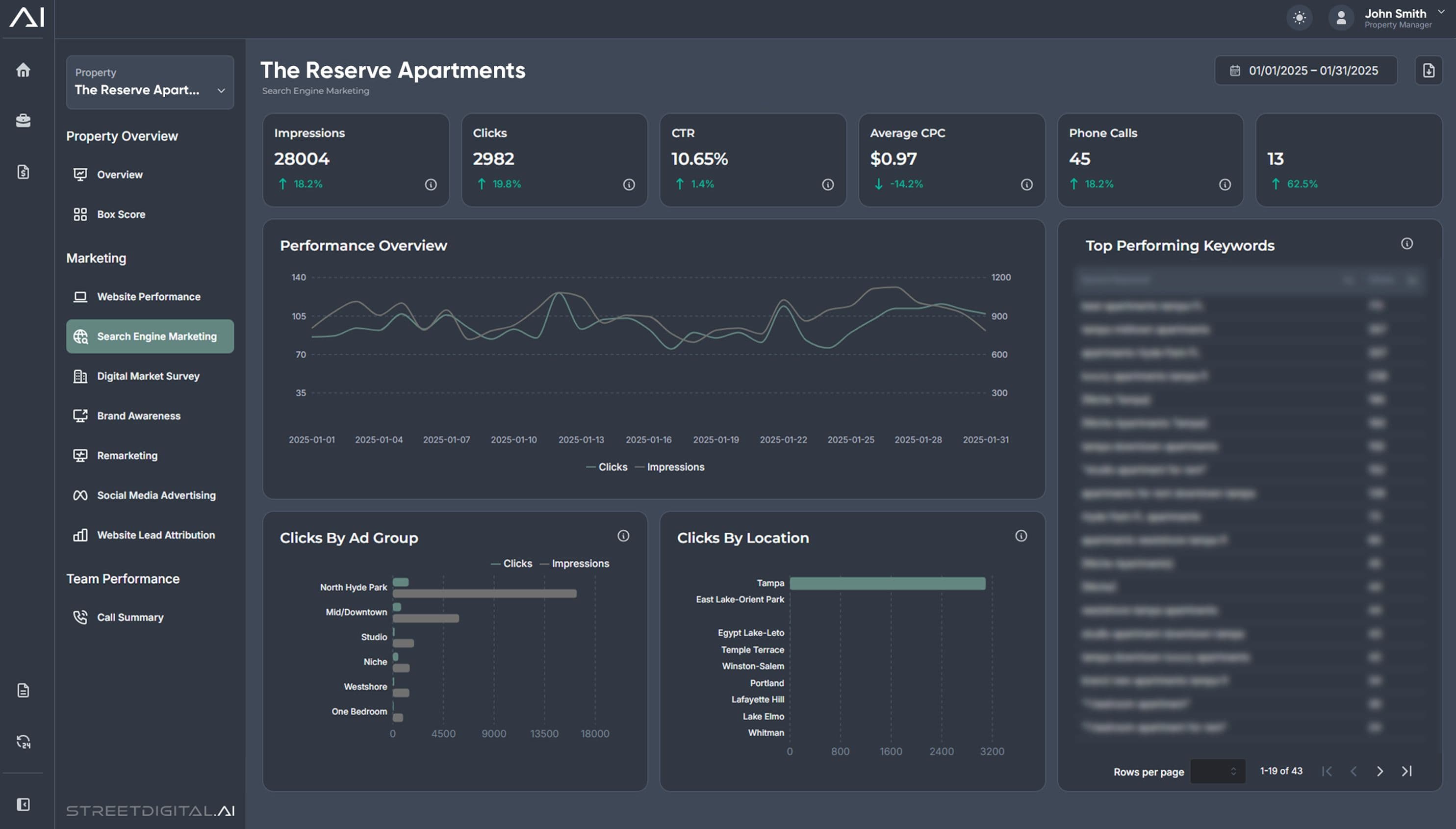Open the date range picker field
Viewport: 1456px width, 829px height.
[1305, 71]
